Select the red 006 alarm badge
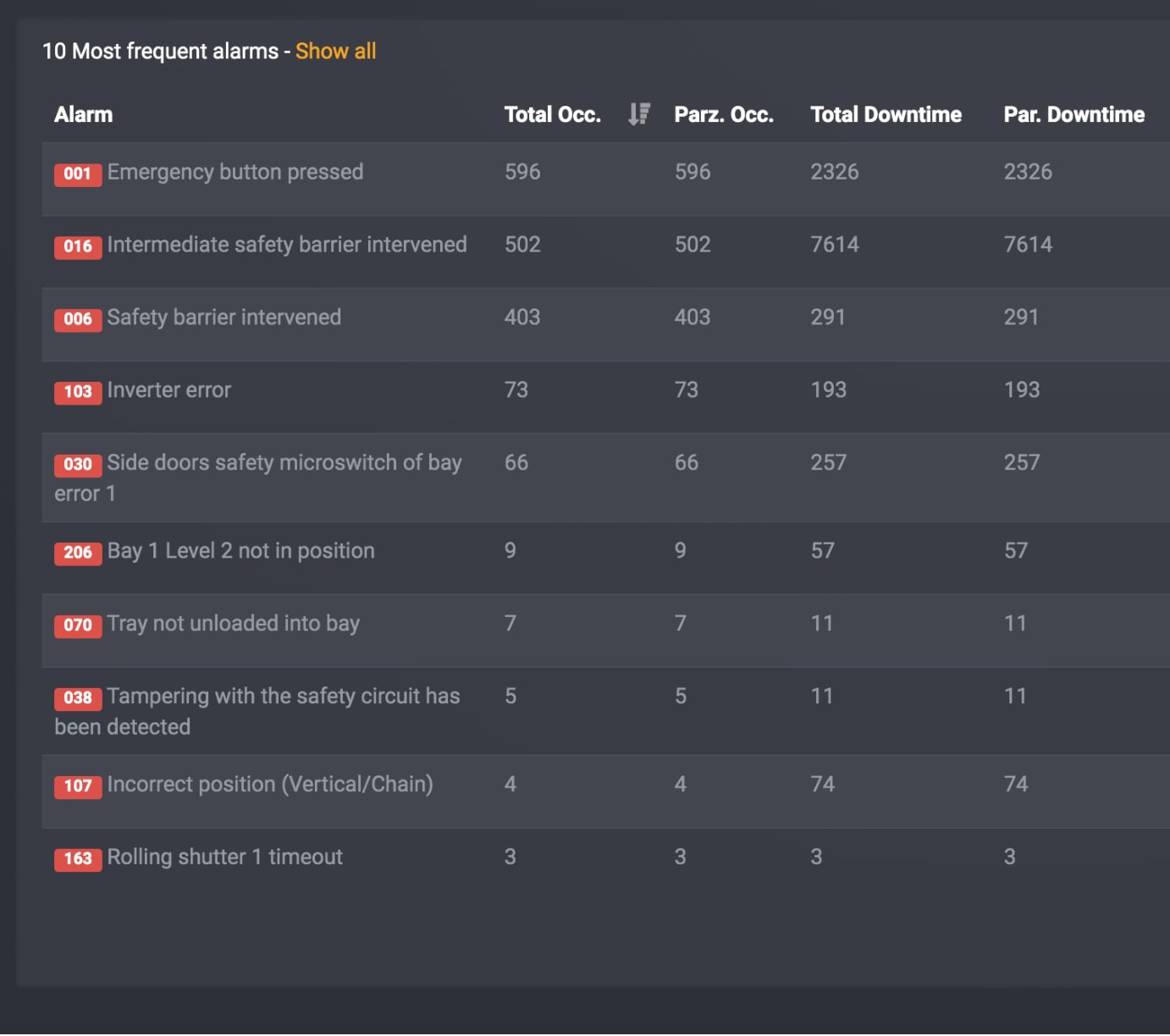1170x1036 pixels. [78, 319]
